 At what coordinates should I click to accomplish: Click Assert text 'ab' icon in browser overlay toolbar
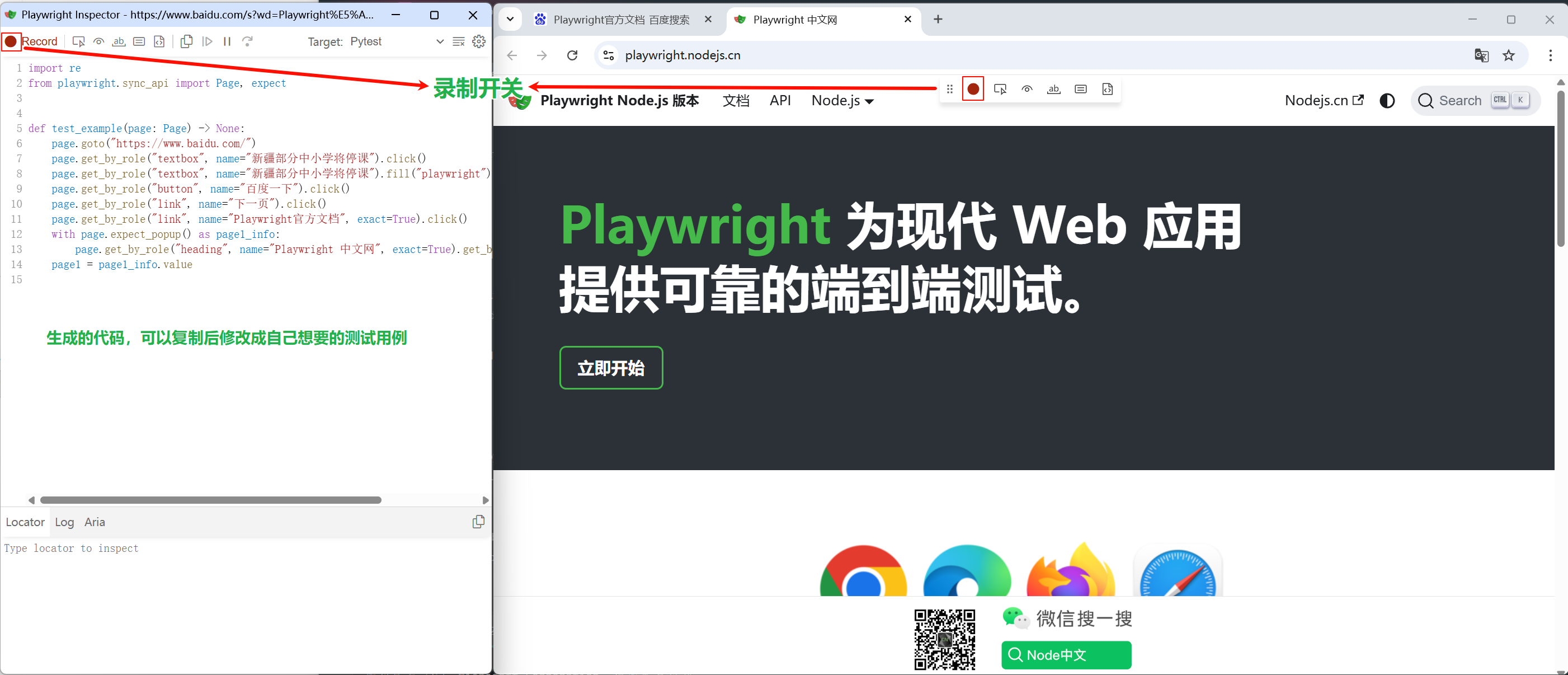(x=1054, y=90)
